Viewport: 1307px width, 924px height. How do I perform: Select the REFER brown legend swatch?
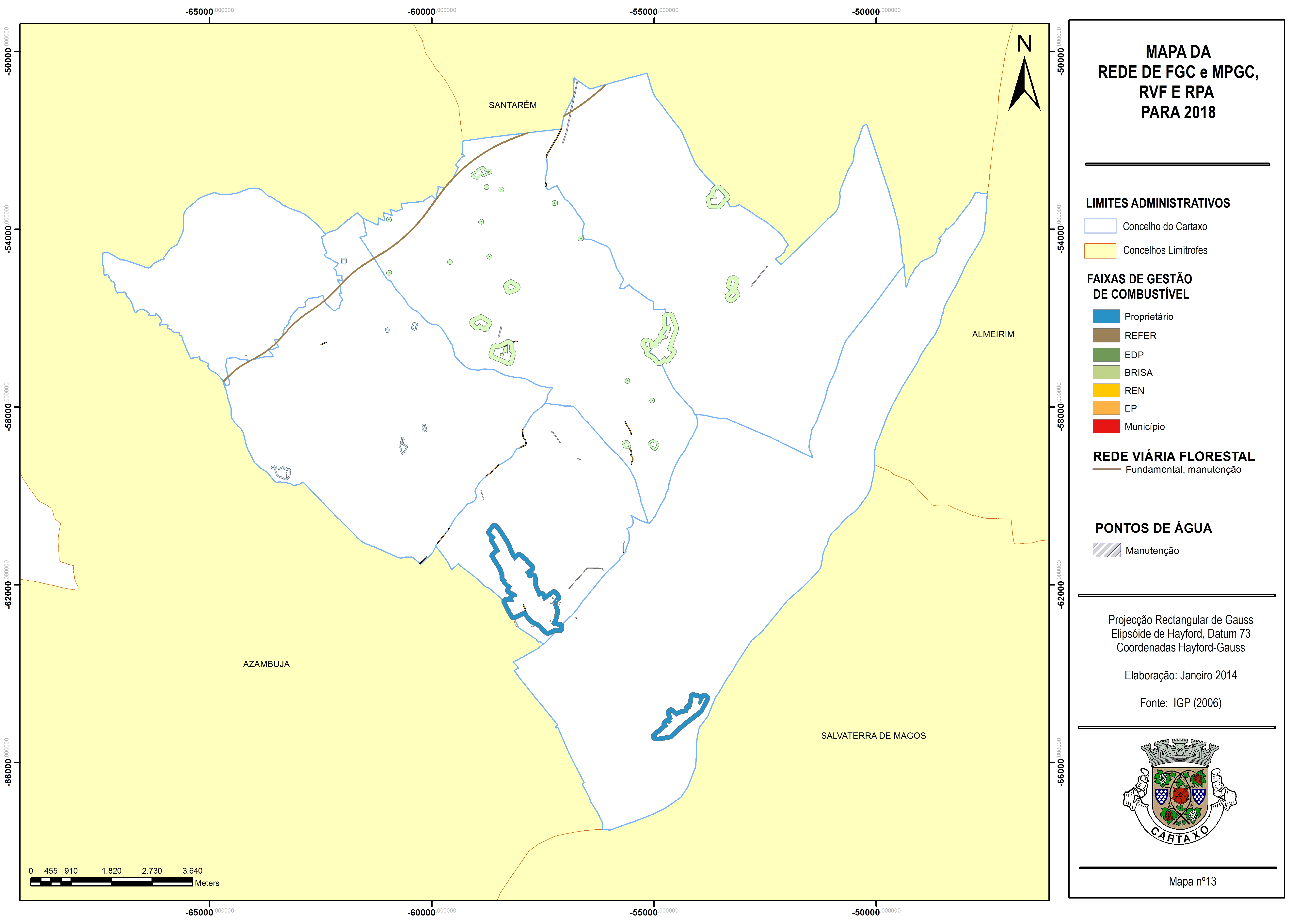[x=1106, y=336]
